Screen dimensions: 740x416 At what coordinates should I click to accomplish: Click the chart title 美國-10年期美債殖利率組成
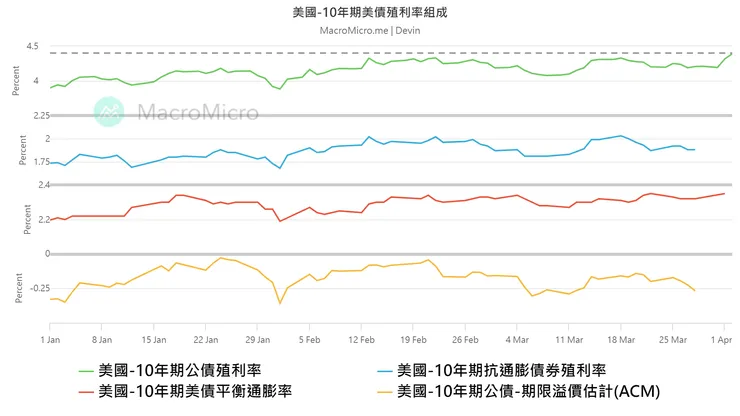(x=369, y=12)
